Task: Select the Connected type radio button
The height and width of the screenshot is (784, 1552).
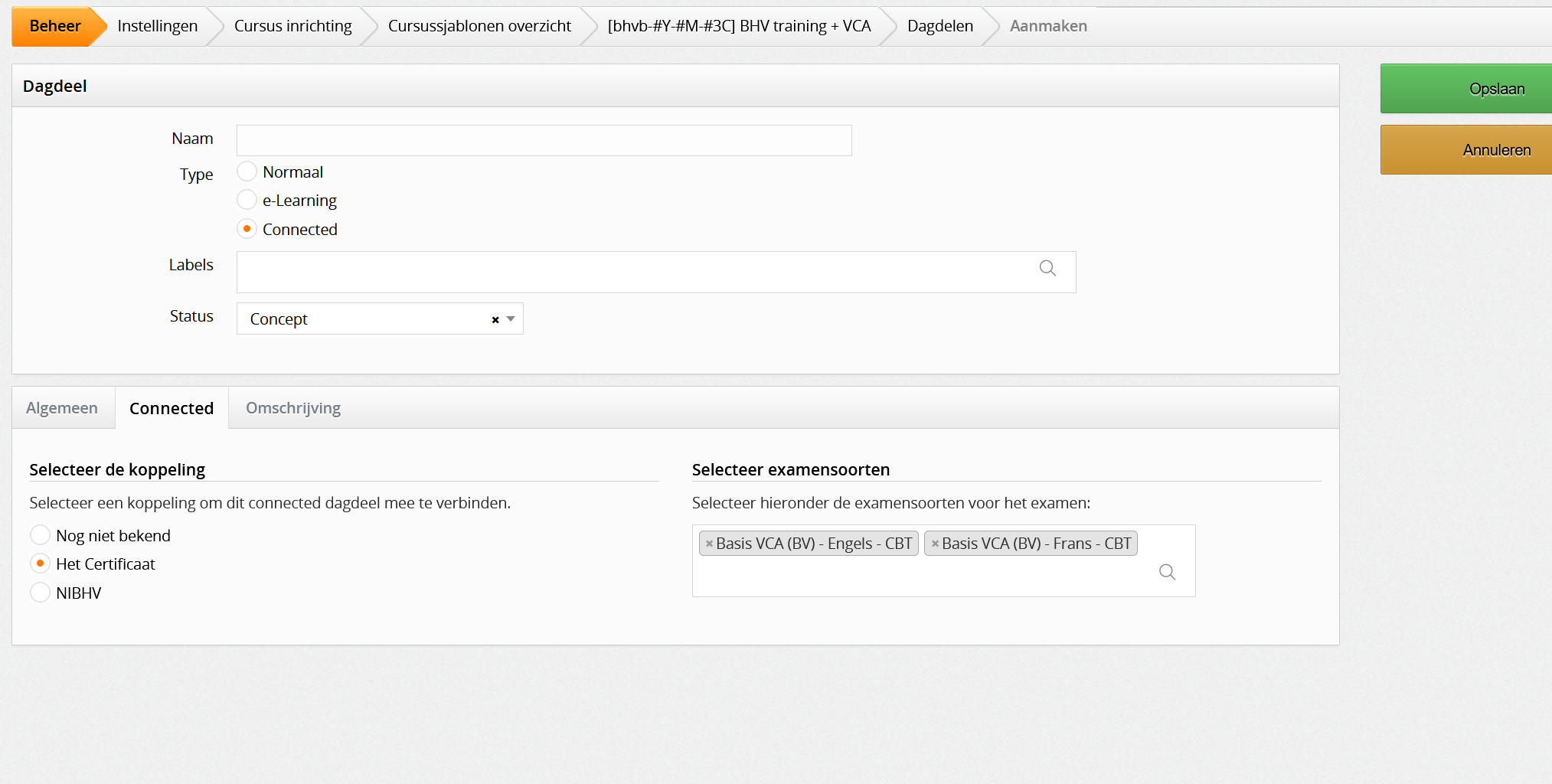Action: [x=247, y=228]
